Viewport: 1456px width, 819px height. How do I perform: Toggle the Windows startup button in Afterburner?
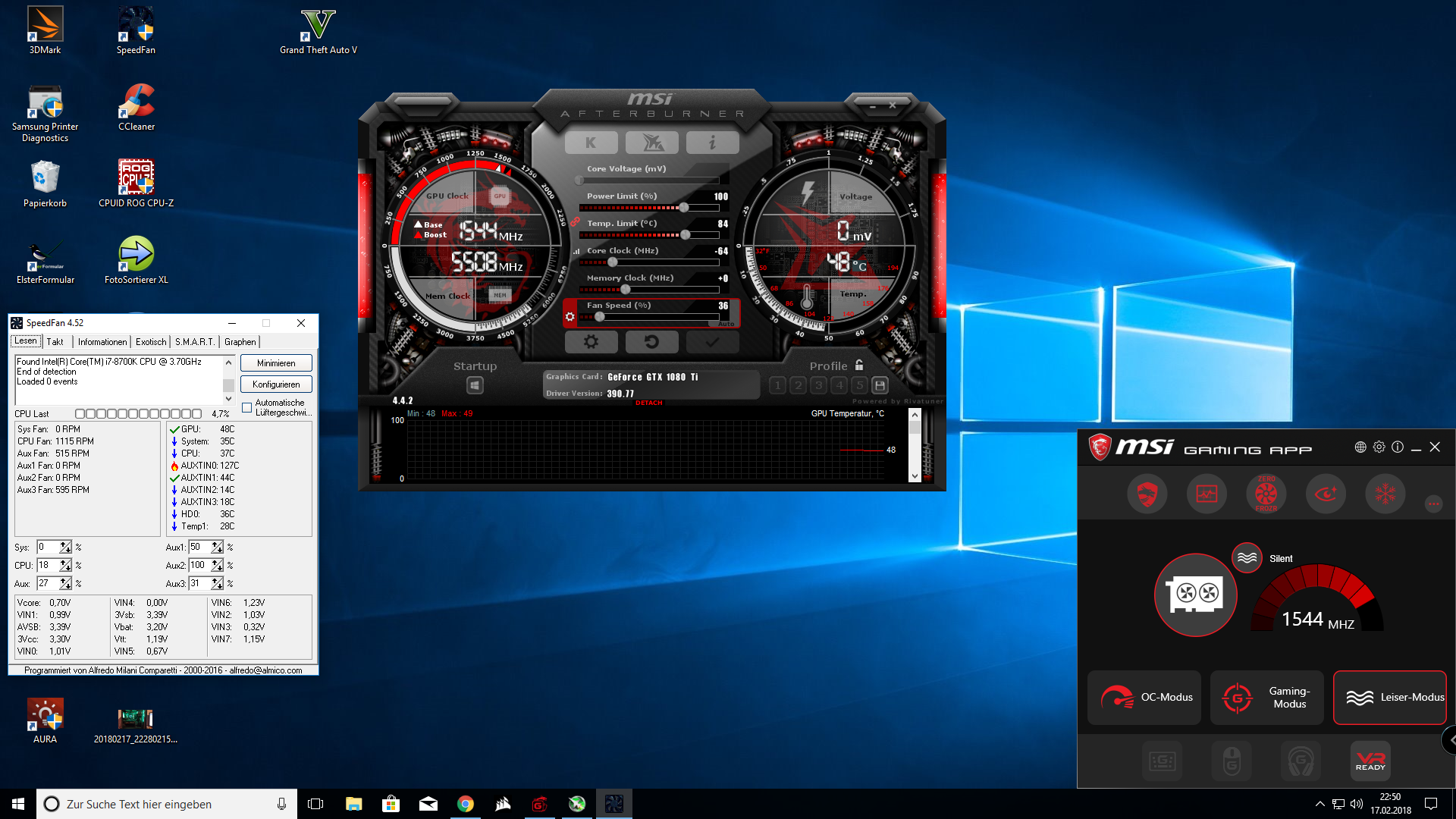475,385
